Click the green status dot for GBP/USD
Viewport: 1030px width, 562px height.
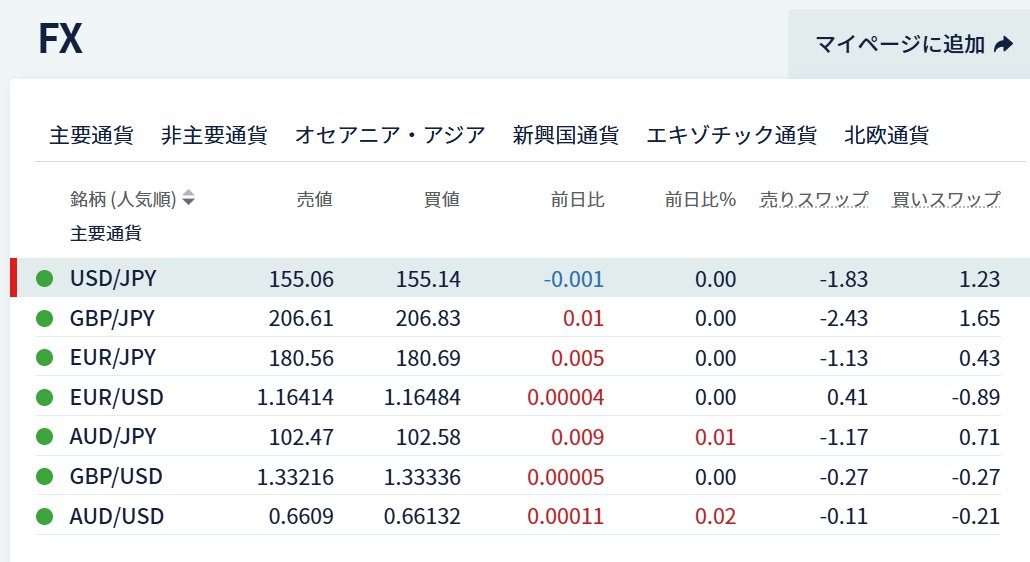[45, 477]
